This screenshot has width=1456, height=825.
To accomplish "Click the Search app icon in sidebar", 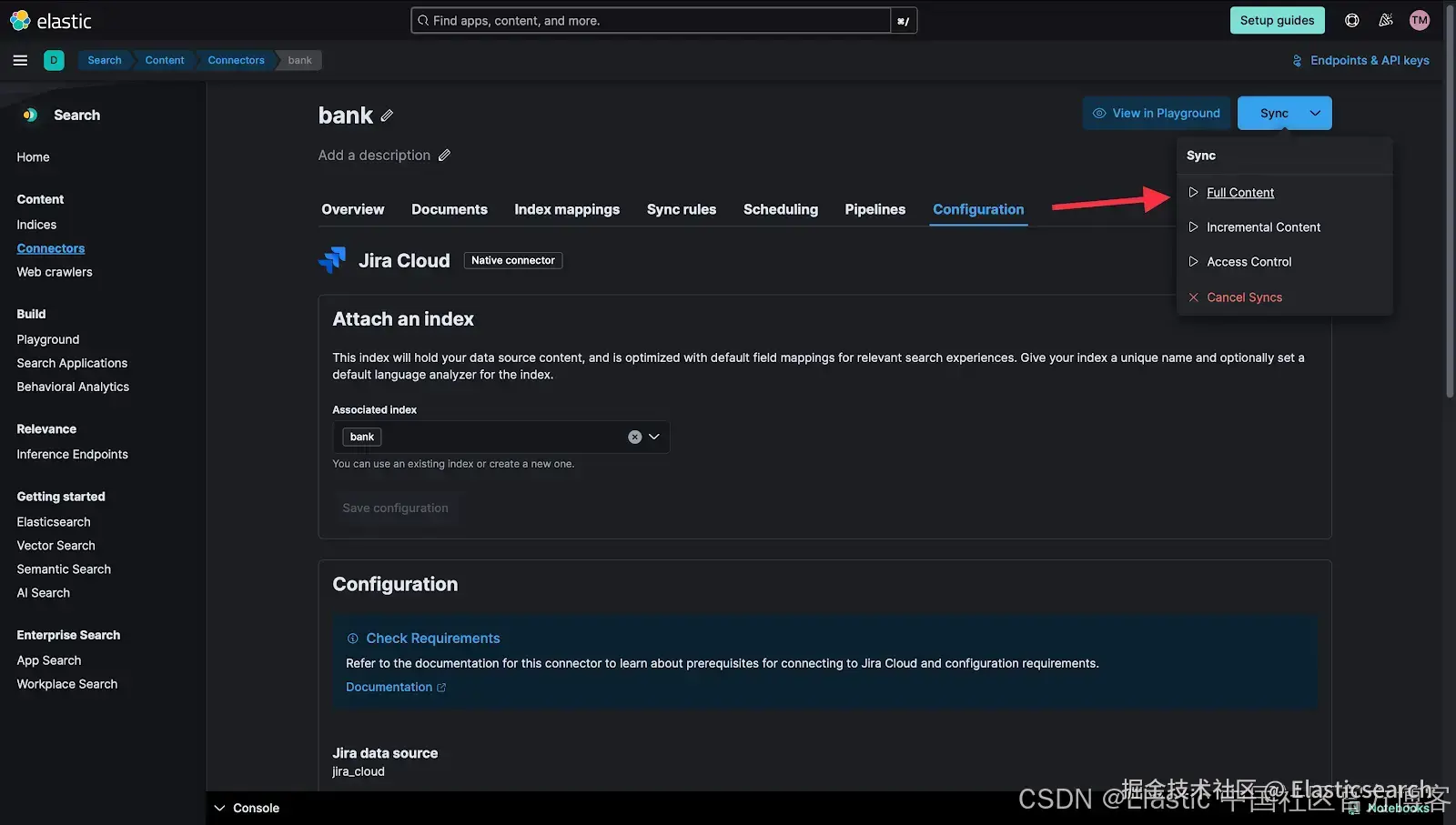I will pyautogui.click(x=30, y=116).
